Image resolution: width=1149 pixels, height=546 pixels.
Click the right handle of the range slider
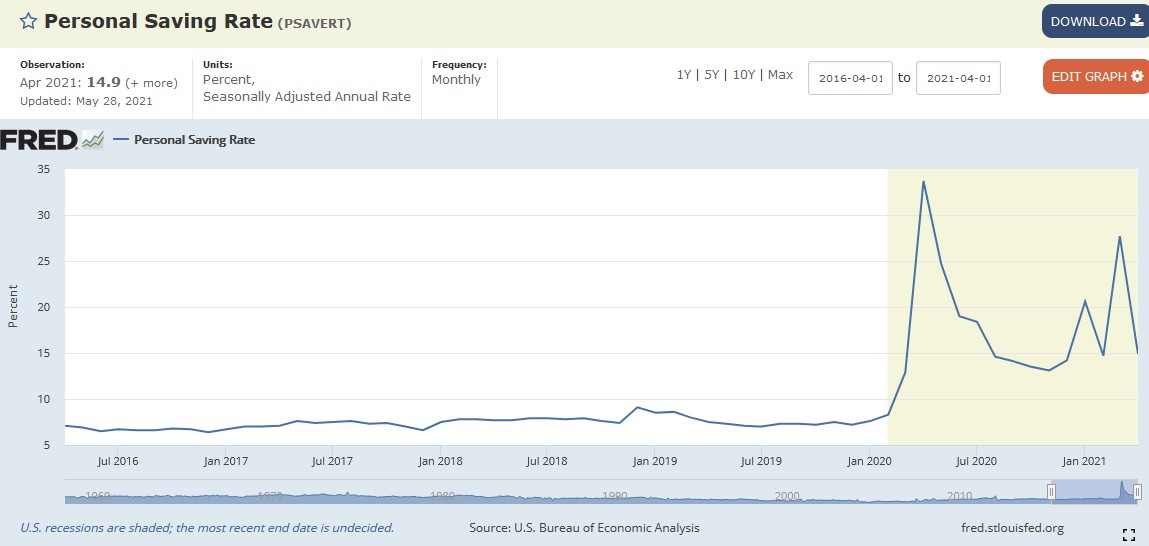click(x=1137, y=491)
